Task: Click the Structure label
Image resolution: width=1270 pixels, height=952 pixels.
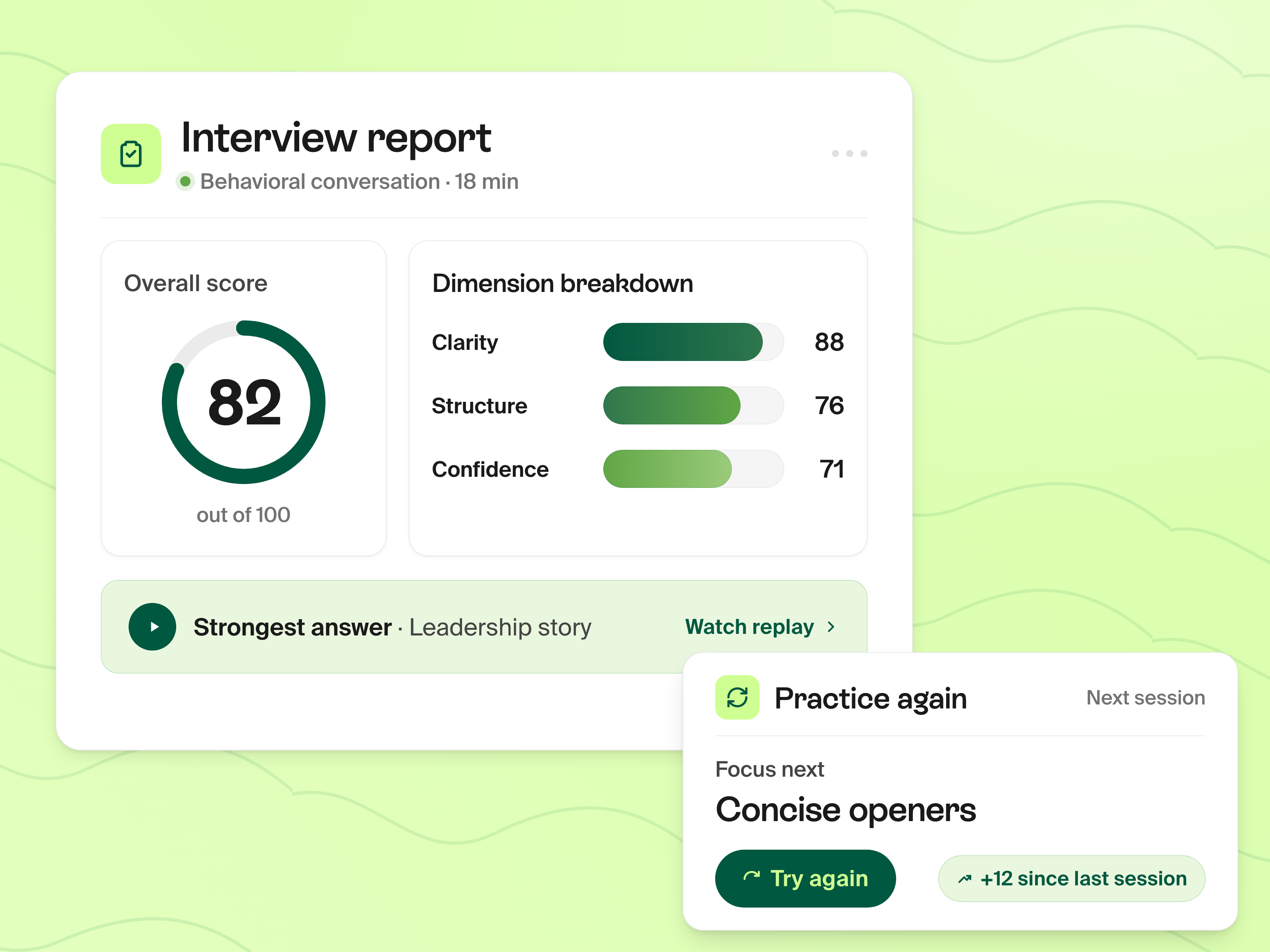Action: point(479,406)
